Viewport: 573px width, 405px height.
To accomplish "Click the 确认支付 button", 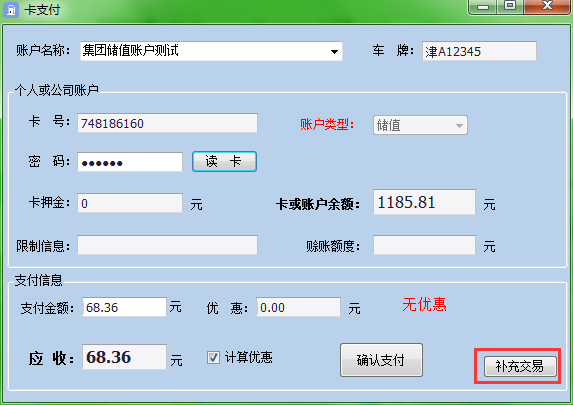I will pos(381,360).
